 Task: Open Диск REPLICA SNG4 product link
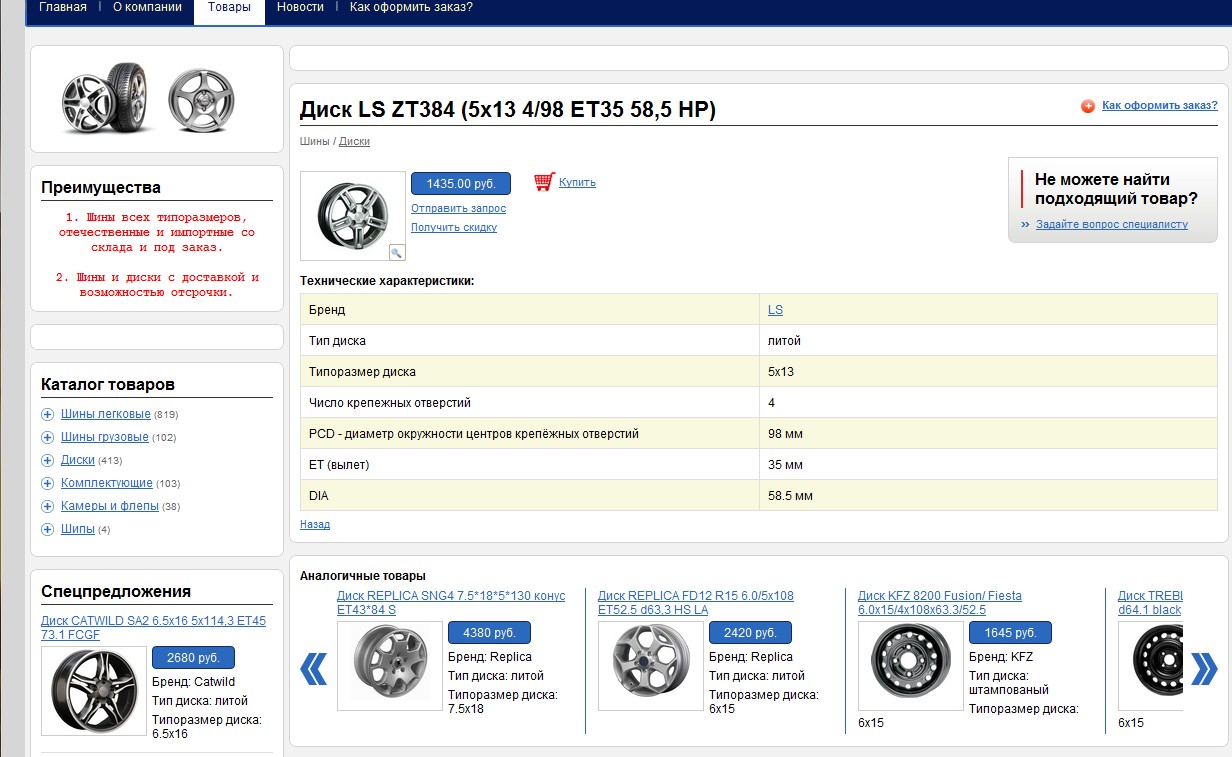point(451,602)
